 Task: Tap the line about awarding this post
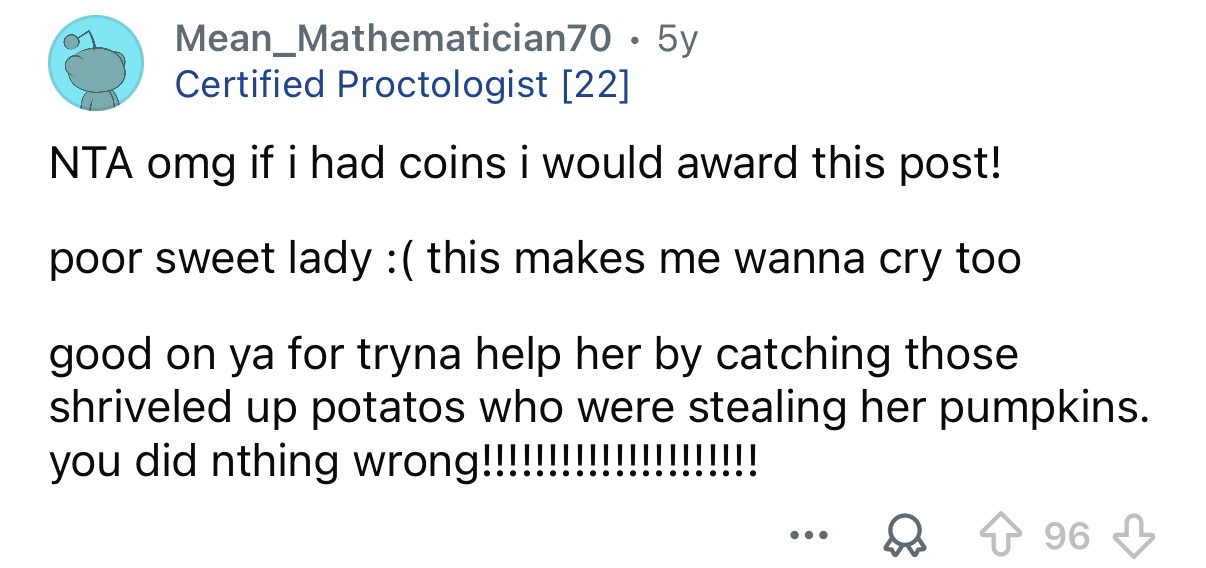[x=524, y=164]
